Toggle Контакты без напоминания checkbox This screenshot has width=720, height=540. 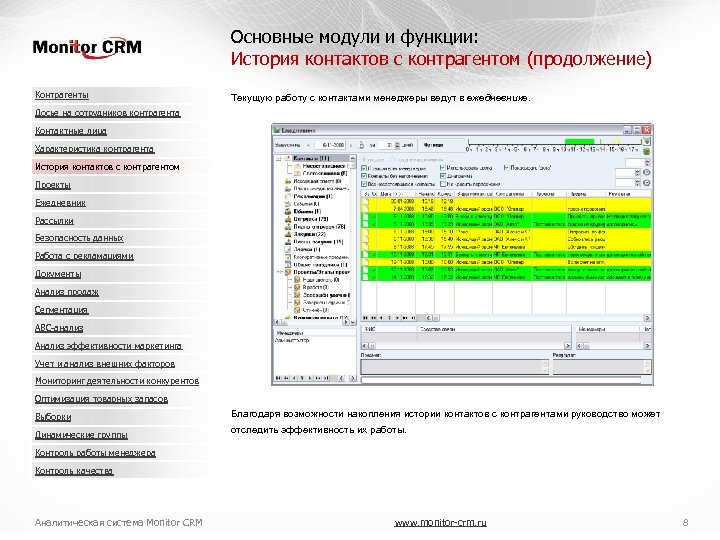coord(364,176)
